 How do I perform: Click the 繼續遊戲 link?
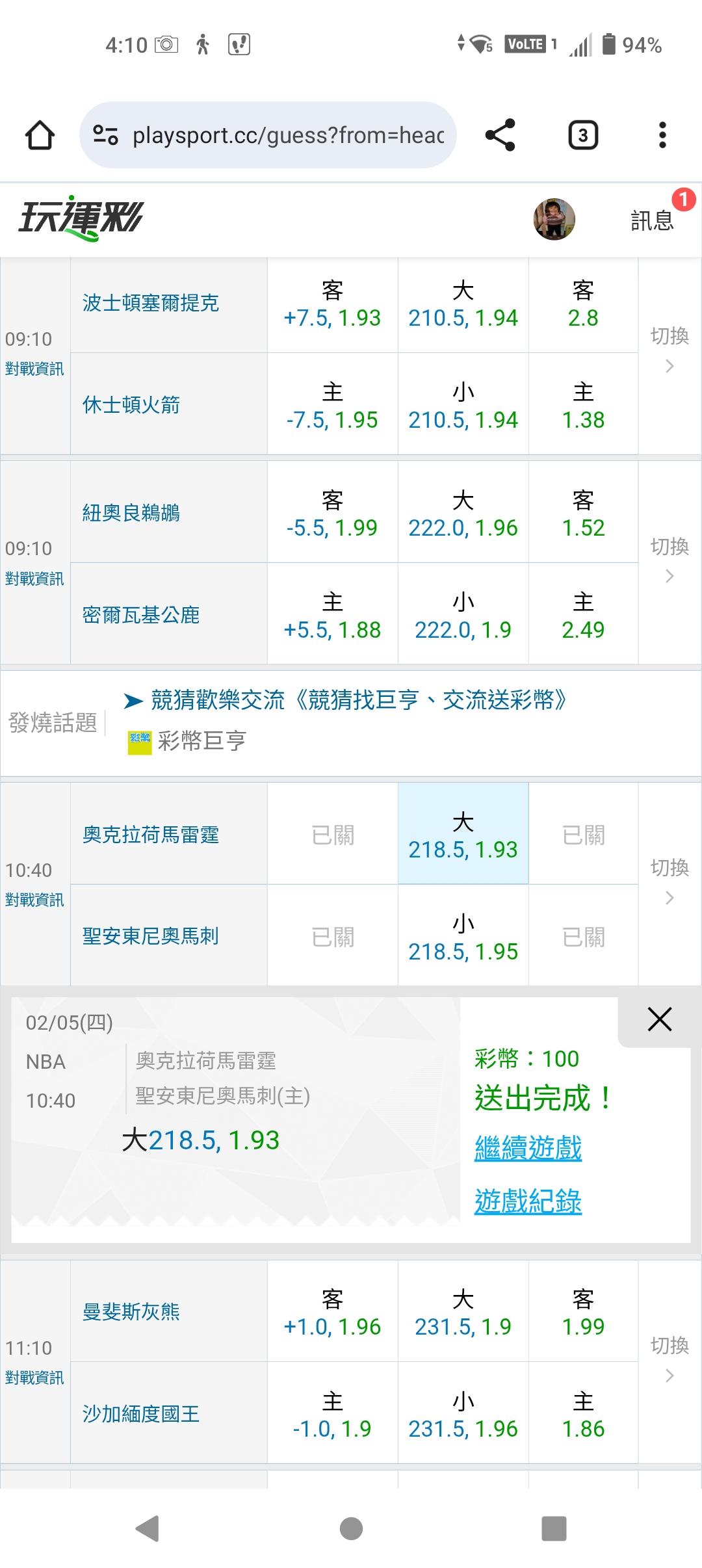click(528, 1149)
